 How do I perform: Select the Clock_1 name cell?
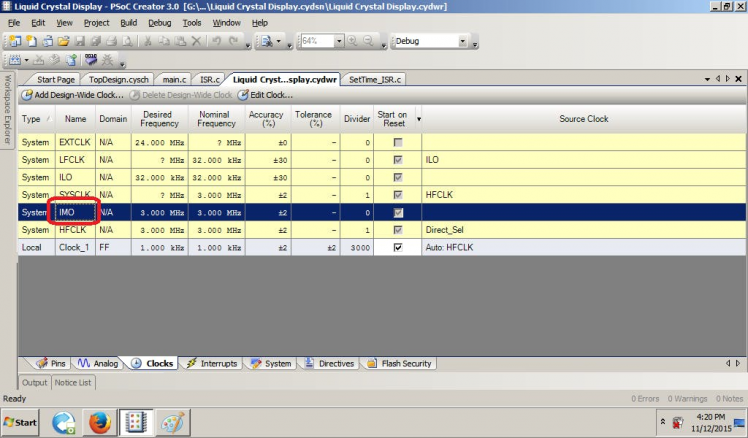pos(75,247)
